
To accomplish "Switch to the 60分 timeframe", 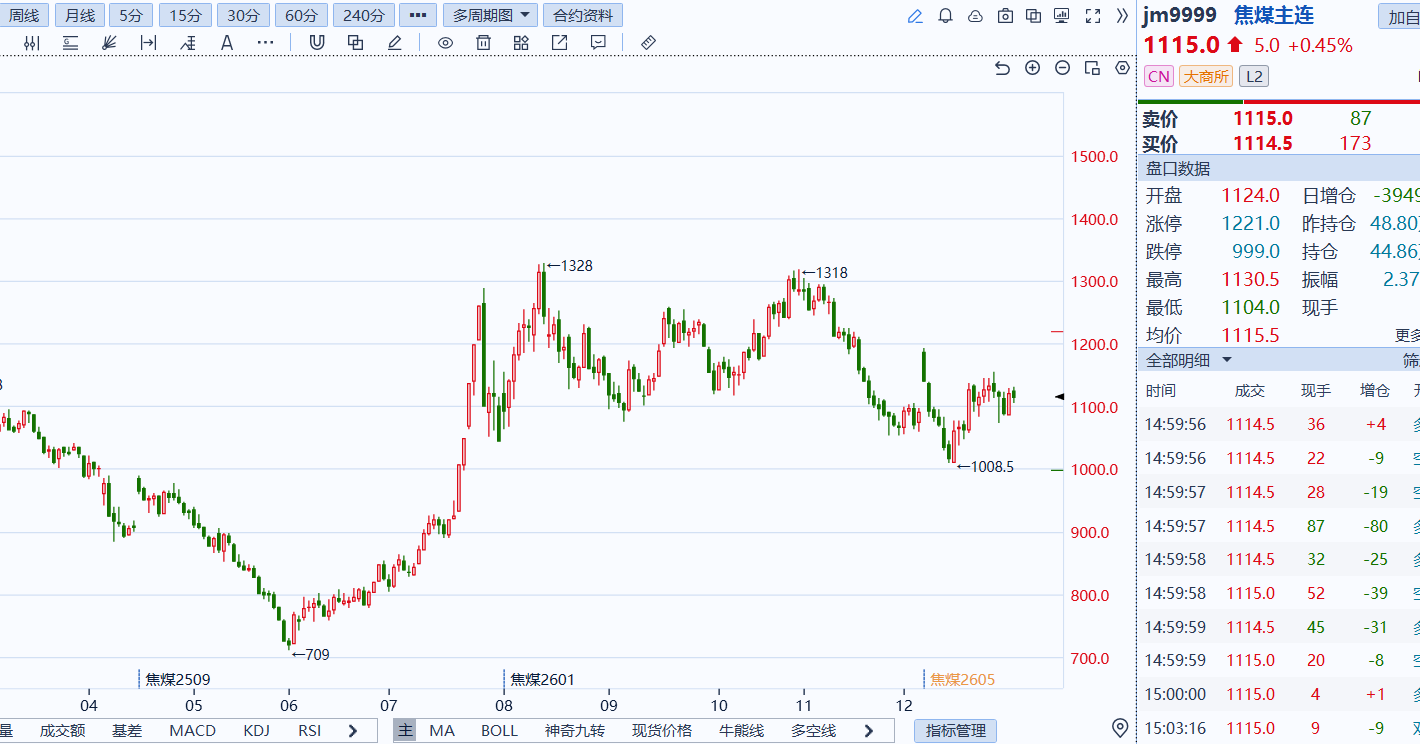I will point(301,15).
